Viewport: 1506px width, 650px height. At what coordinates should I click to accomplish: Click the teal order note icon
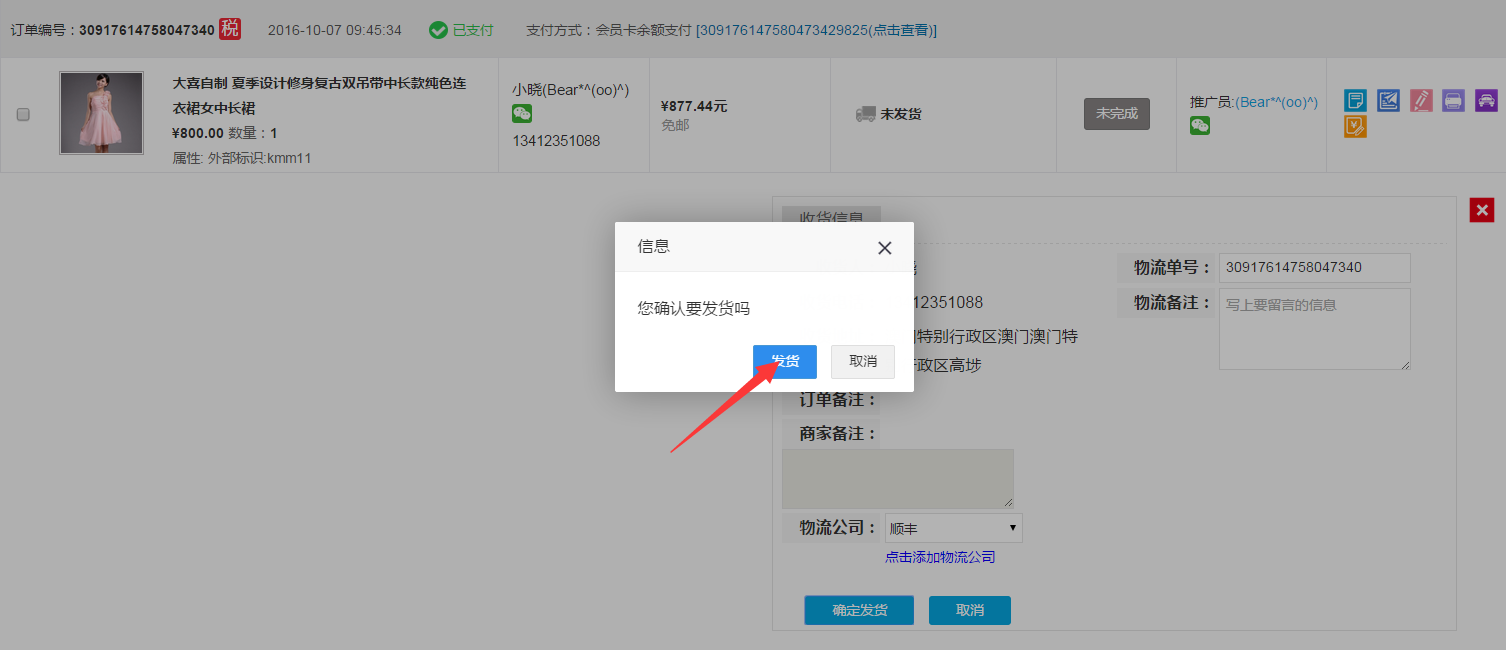coord(1355,100)
